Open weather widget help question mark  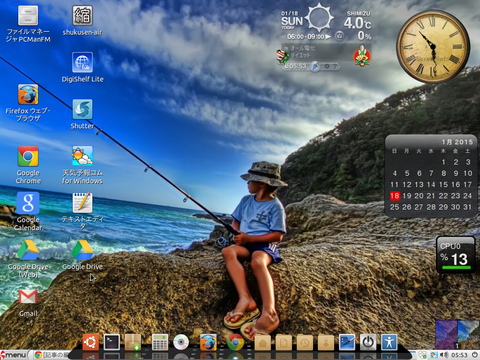[335, 66]
